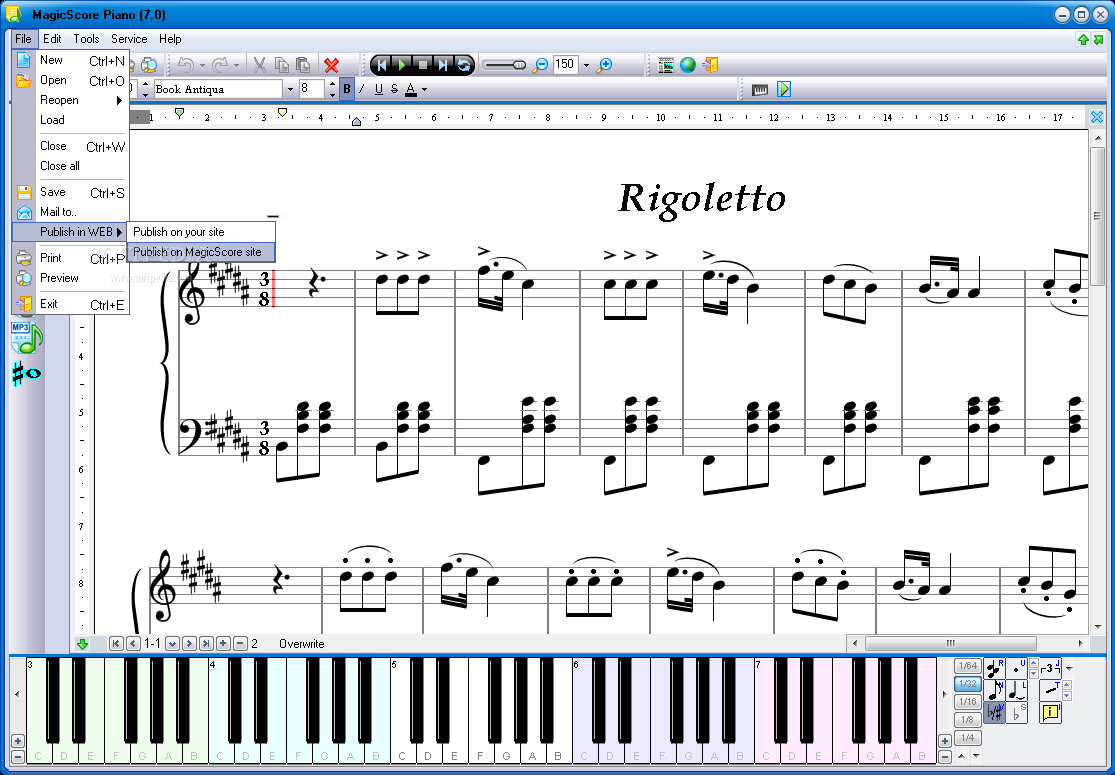Go to first page navigation button
The height and width of the screenshot is (775, 1115).
[116, 643]
